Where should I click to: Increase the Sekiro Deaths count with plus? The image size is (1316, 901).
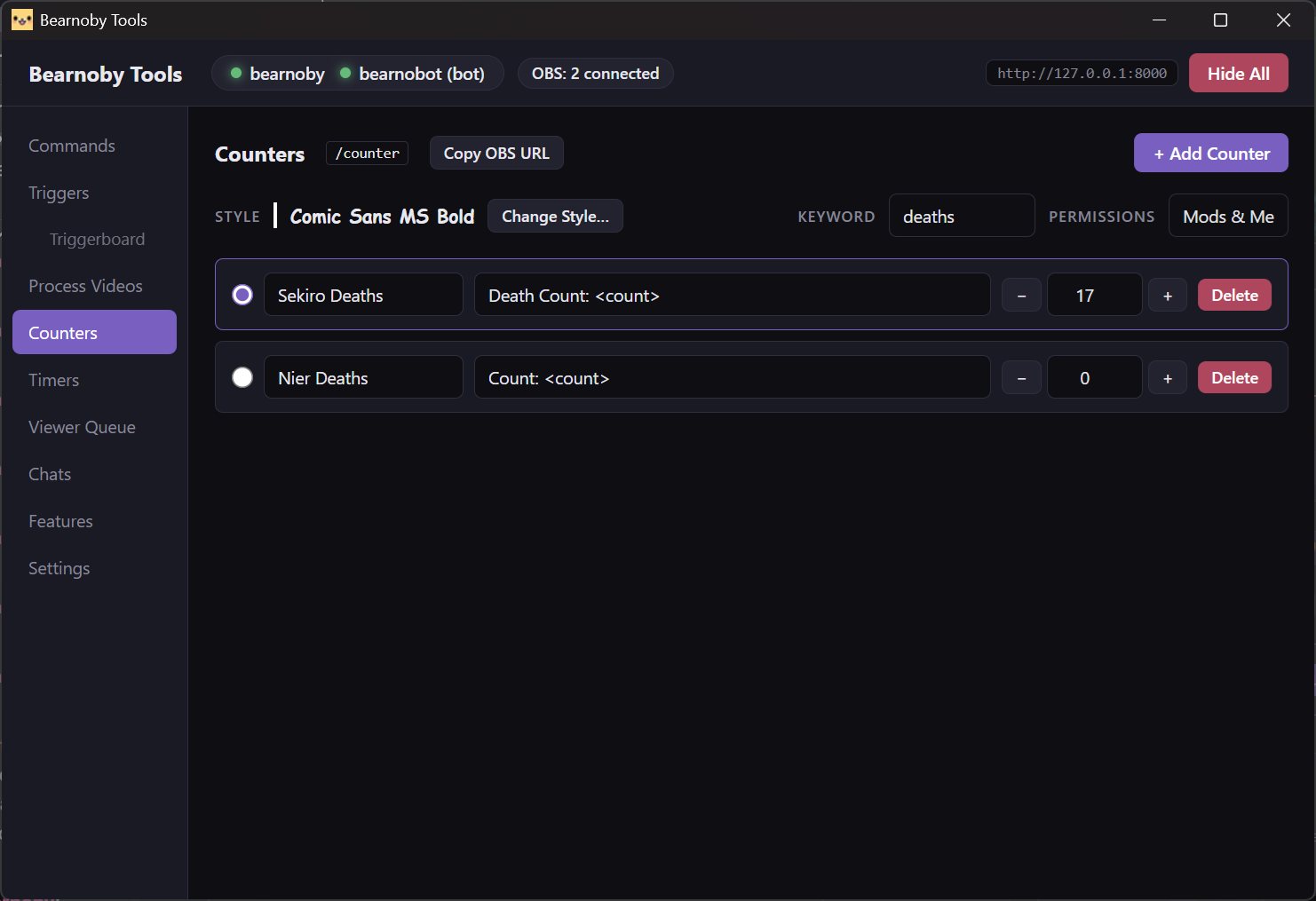[x=1168, y=296]
